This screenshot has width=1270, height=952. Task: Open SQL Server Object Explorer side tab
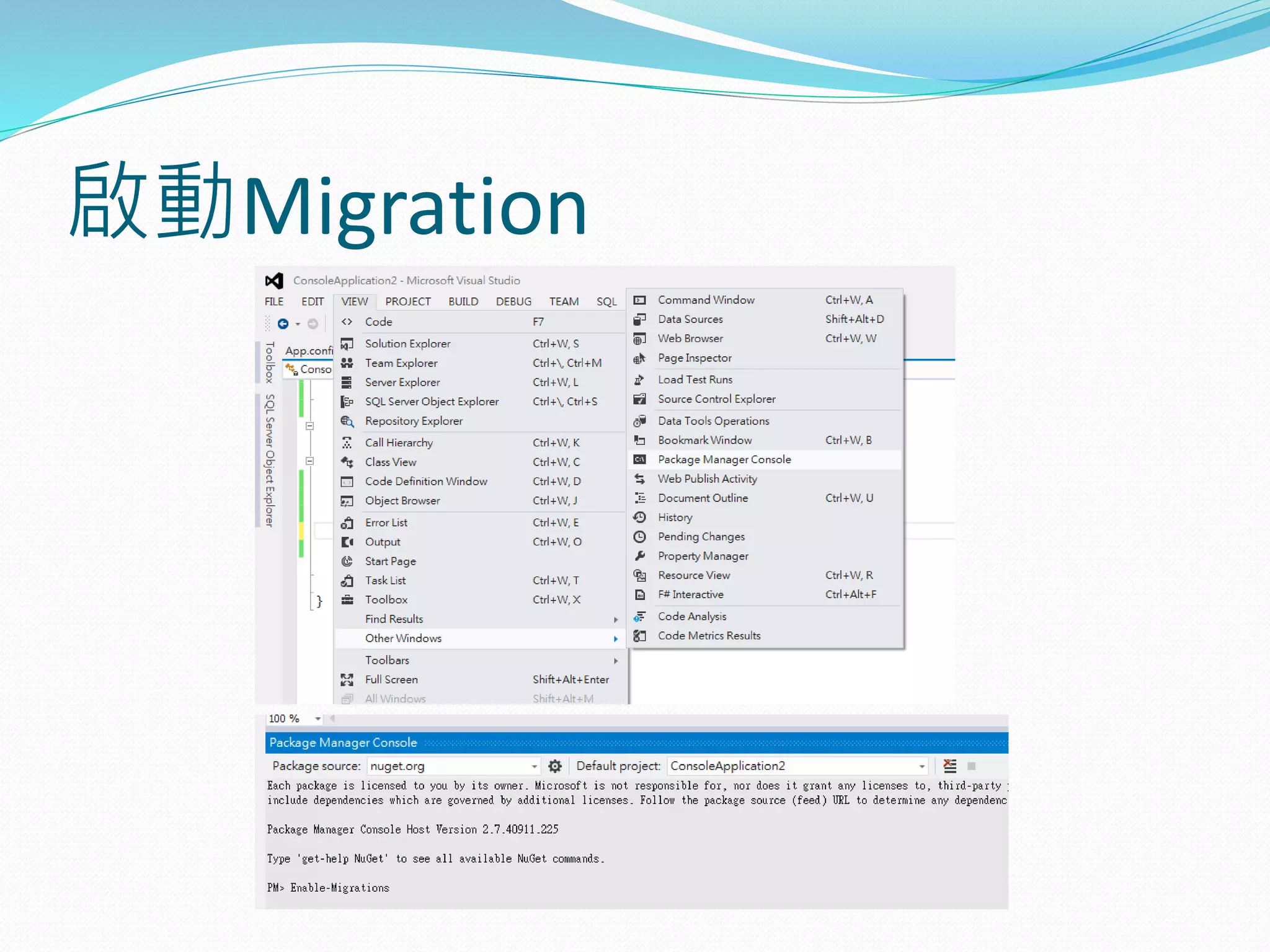pos(269,460)
